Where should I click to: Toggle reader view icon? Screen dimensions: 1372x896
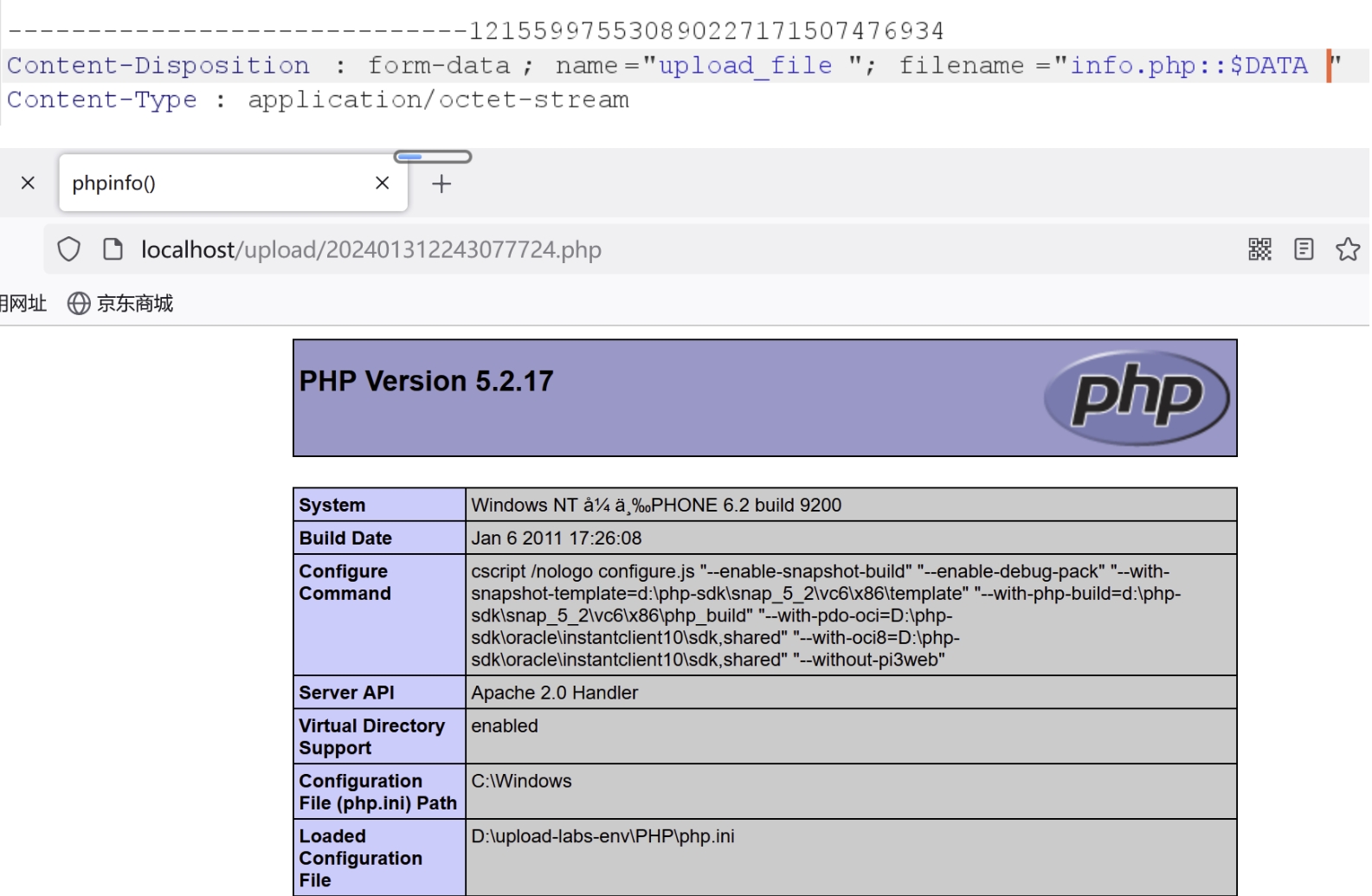point(1304,249)
